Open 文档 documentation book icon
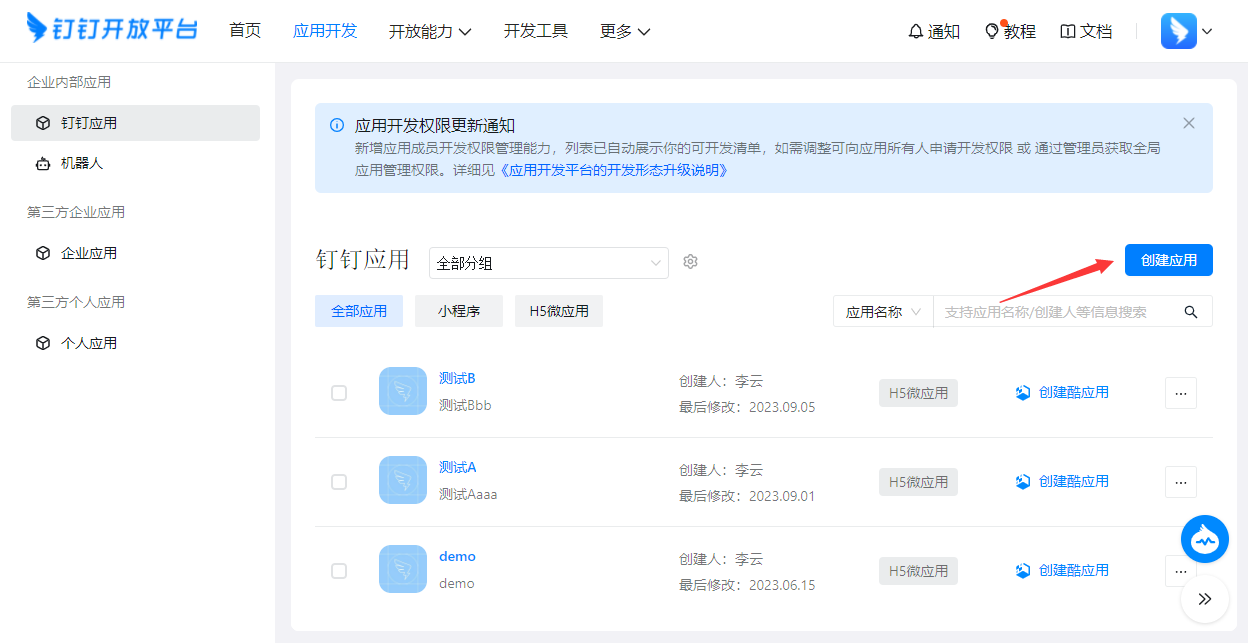Screen dimensions: 1248x643 tap(1085, 31)
